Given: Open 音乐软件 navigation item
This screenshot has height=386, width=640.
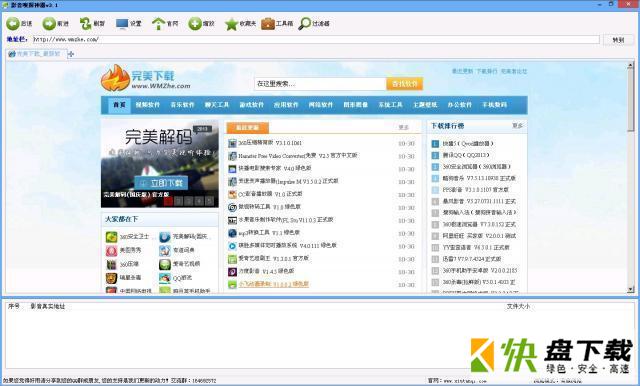Looking at the screenshot, I should [x=182, y=105].
